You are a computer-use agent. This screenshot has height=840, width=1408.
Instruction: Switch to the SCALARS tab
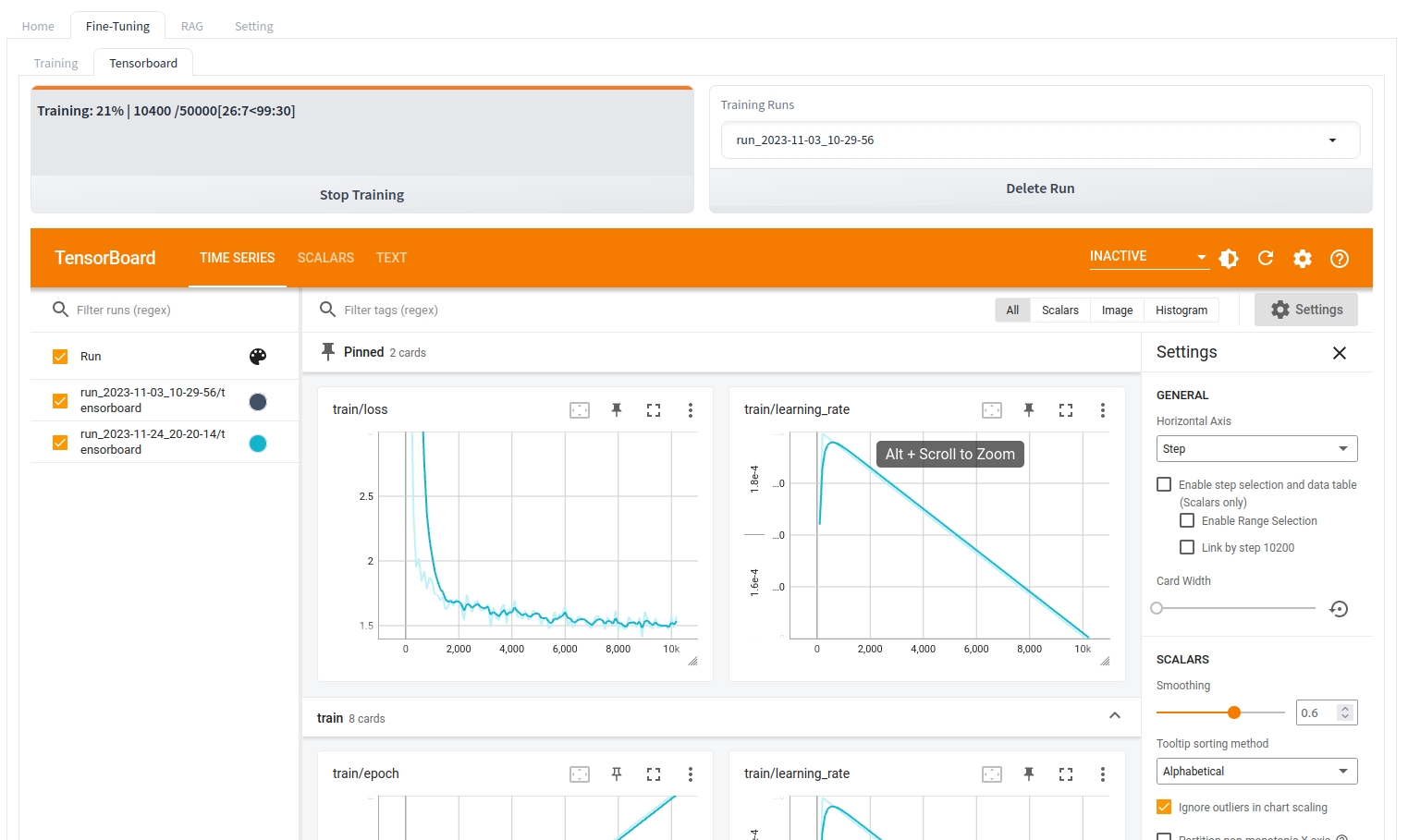pos(325,258)
